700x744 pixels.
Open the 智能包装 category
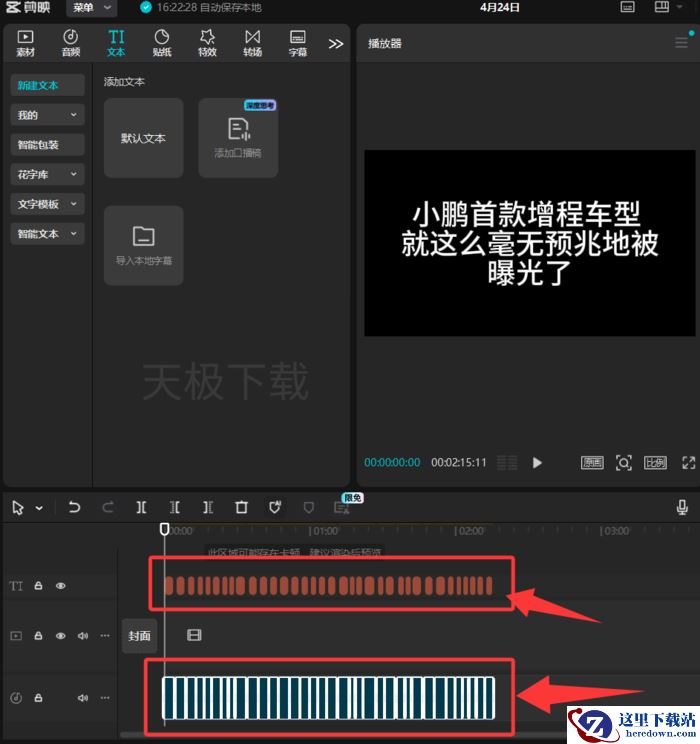tap(47, 145)
